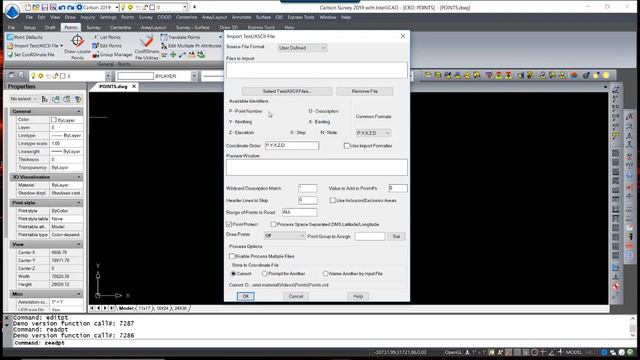640x360 pixels.
Task: Enable Process Multiple Files checkbox
Action: tap(231, 256)
